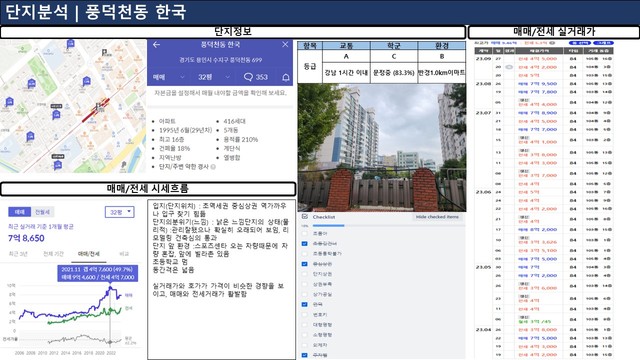Viewport: 640px width, 360px height.
Task: Click the topmost blue apartment marker on map
Action: coord(71,44)
